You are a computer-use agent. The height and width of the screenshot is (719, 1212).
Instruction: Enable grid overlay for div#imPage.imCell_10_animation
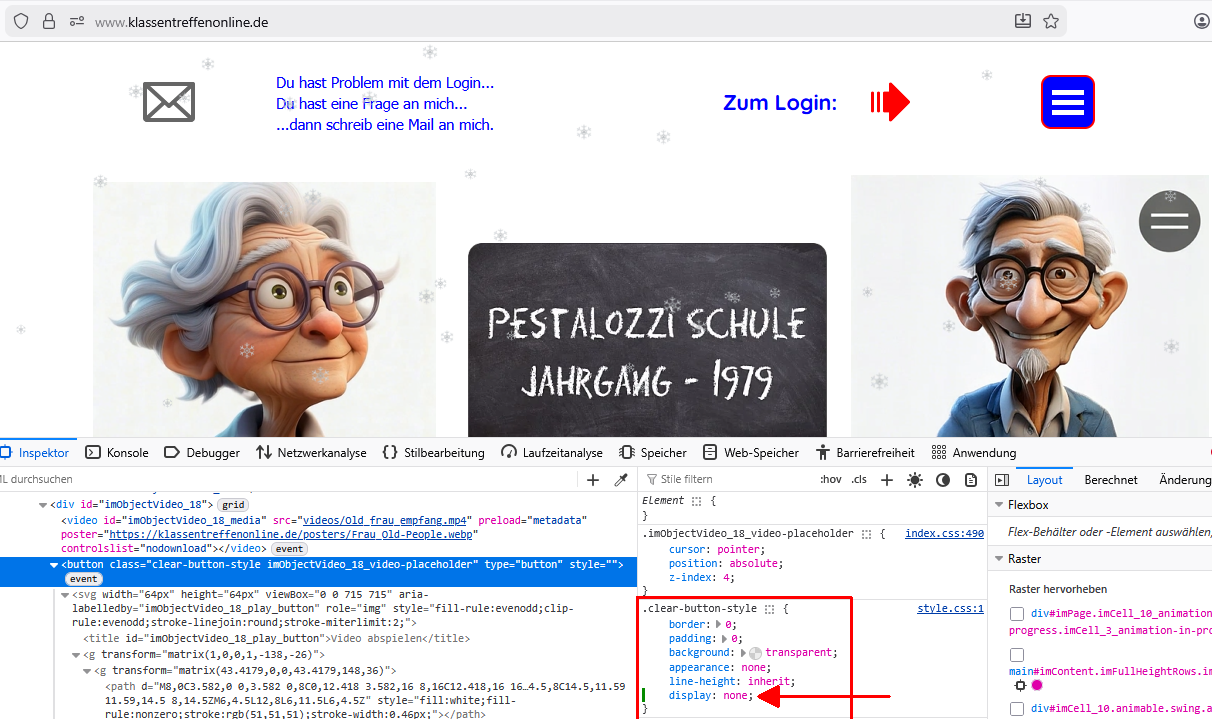pyautogui.click(x=1017, y=614)
